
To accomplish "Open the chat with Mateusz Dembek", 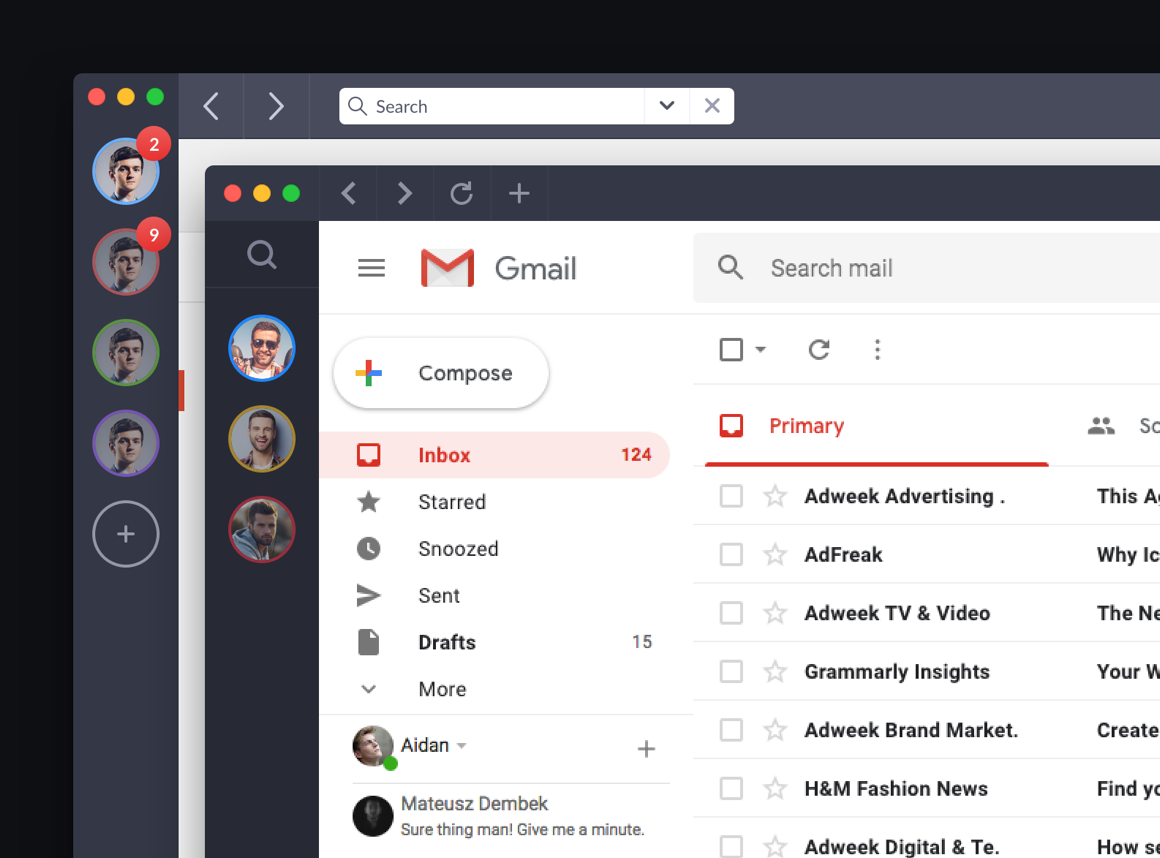I will click(510, 817).
